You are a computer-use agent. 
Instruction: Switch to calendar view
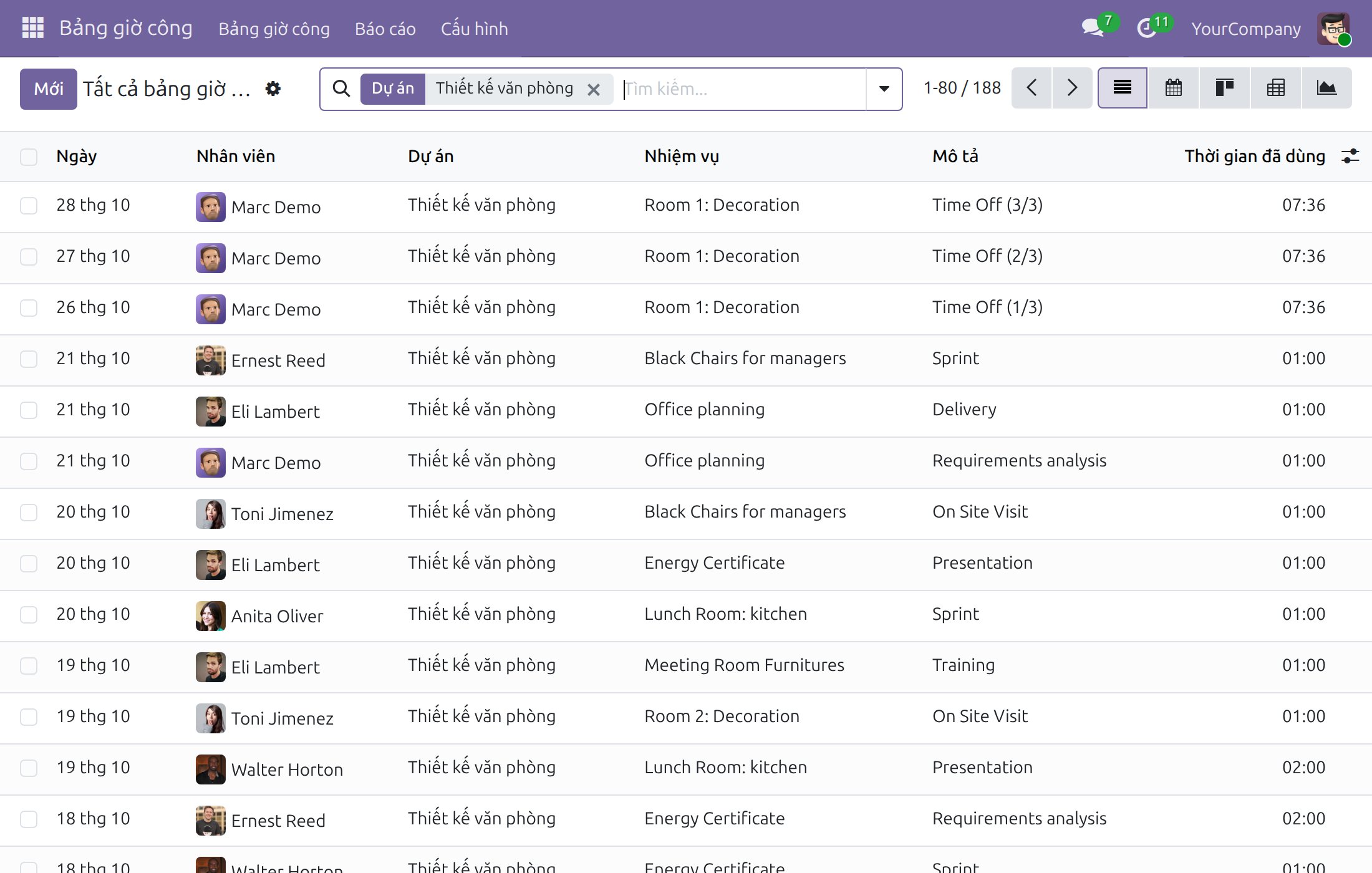pos(1174,88)
